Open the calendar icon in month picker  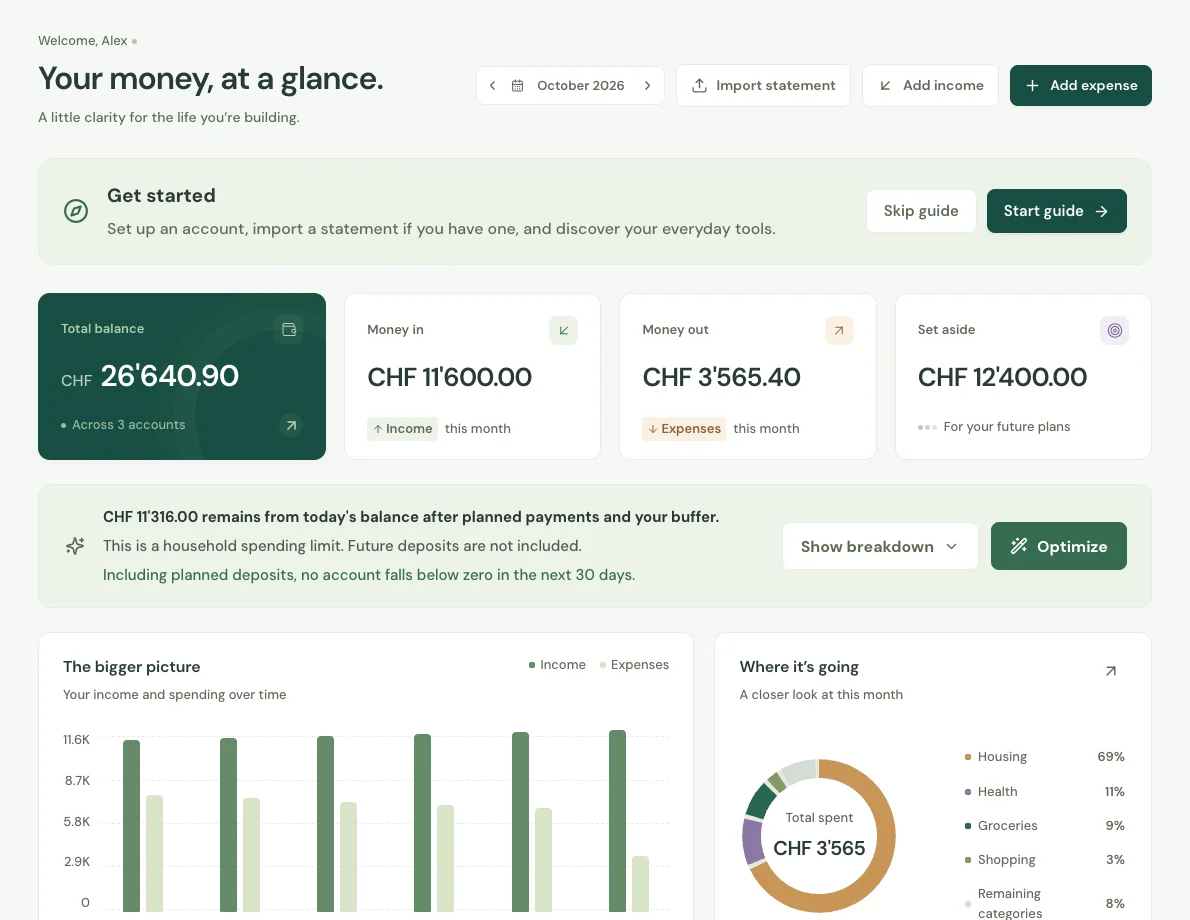(518, 86)
